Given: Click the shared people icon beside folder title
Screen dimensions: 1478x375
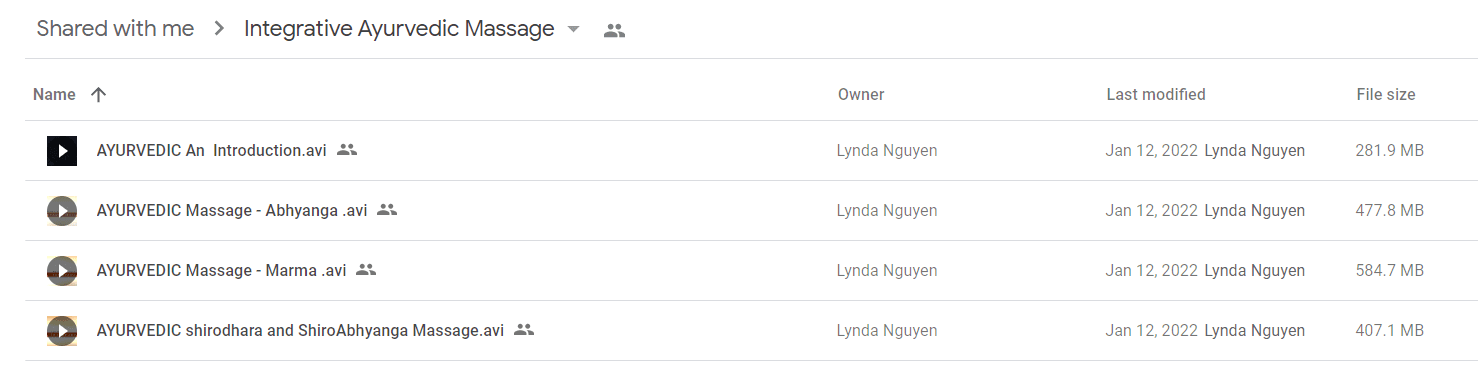Looking at the screenshot, I should tap(614, 30).
